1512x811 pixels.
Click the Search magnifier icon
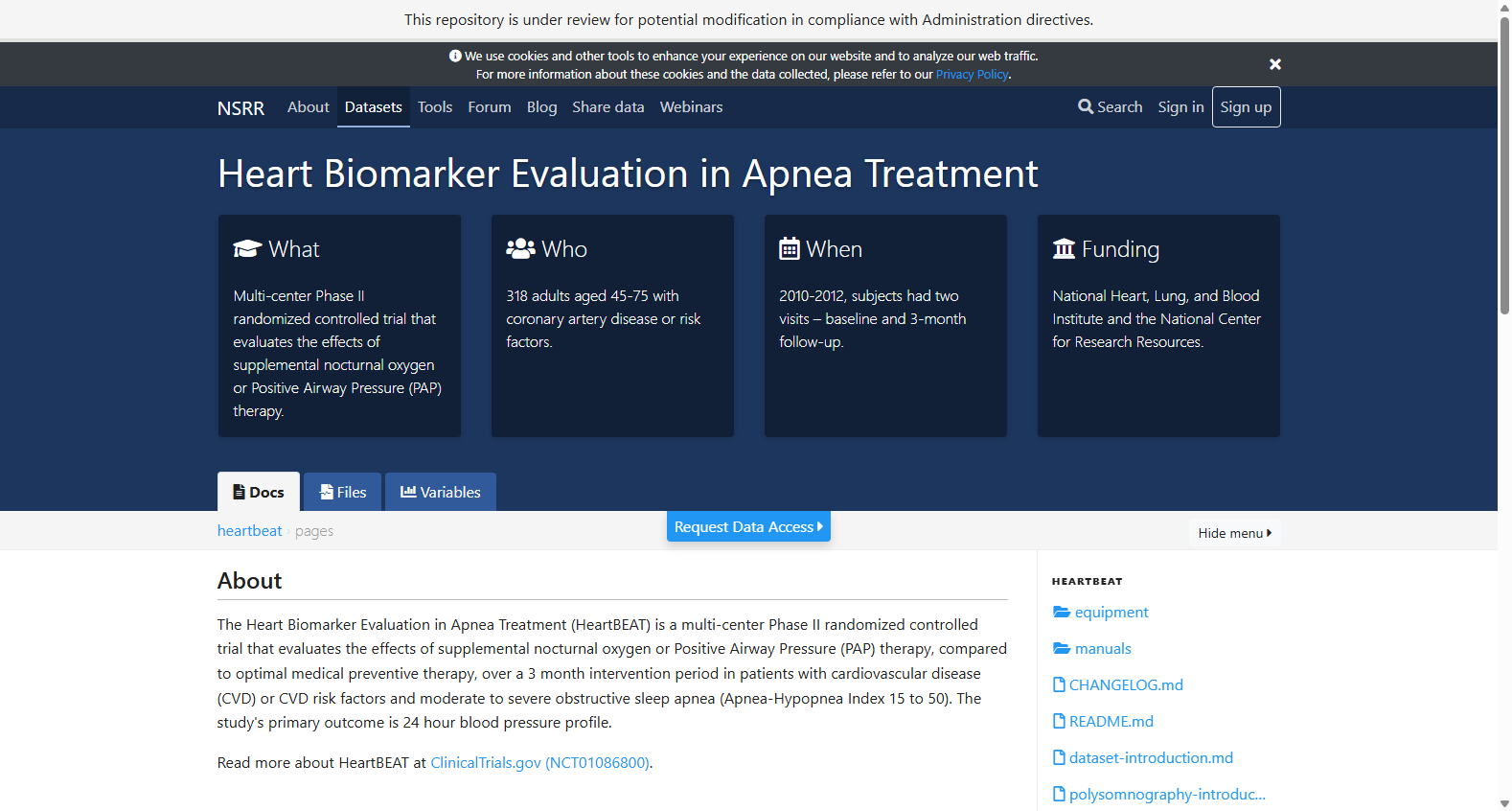pos(1086,106)
